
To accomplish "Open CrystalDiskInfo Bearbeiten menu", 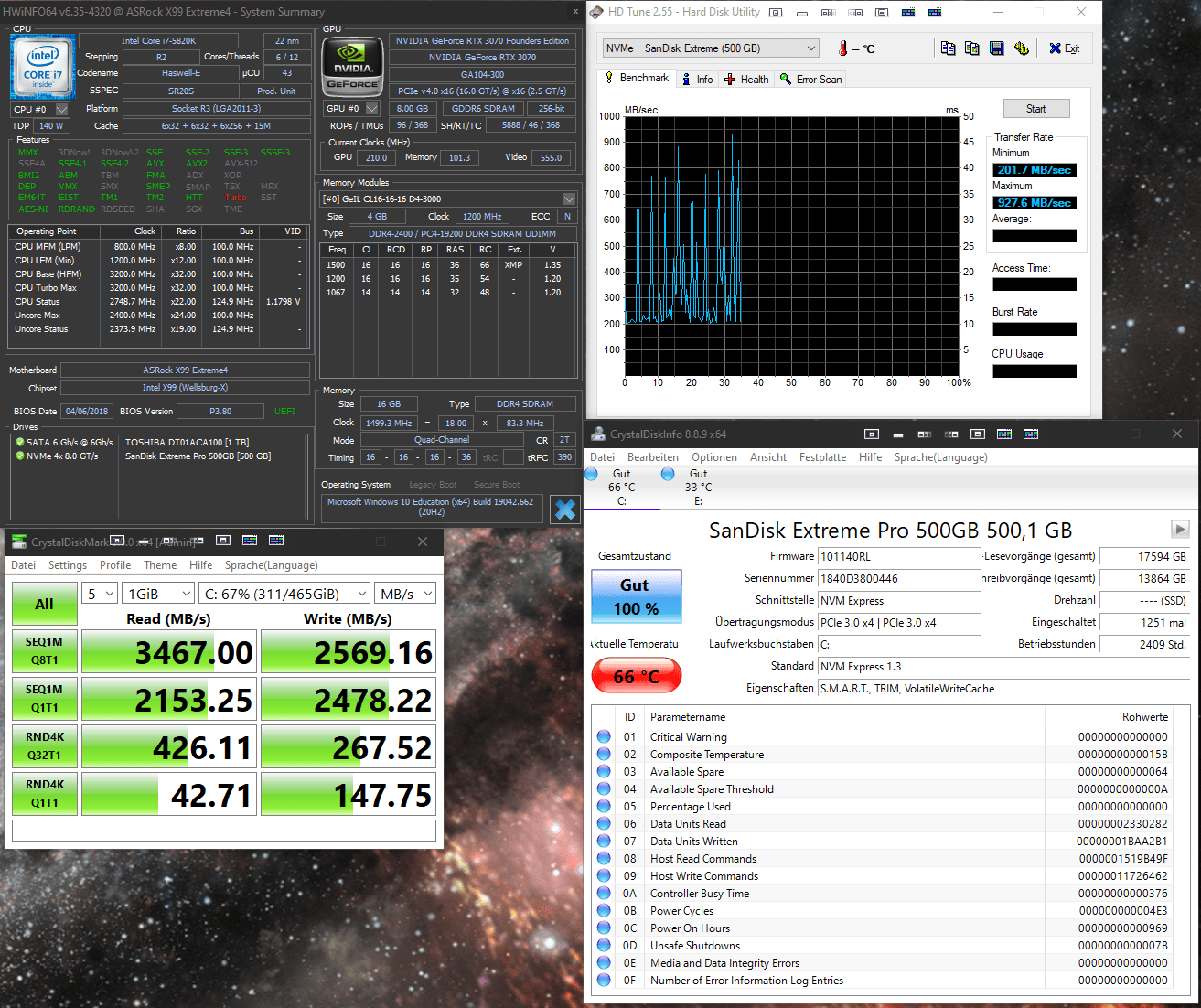I will coord(653,457).
